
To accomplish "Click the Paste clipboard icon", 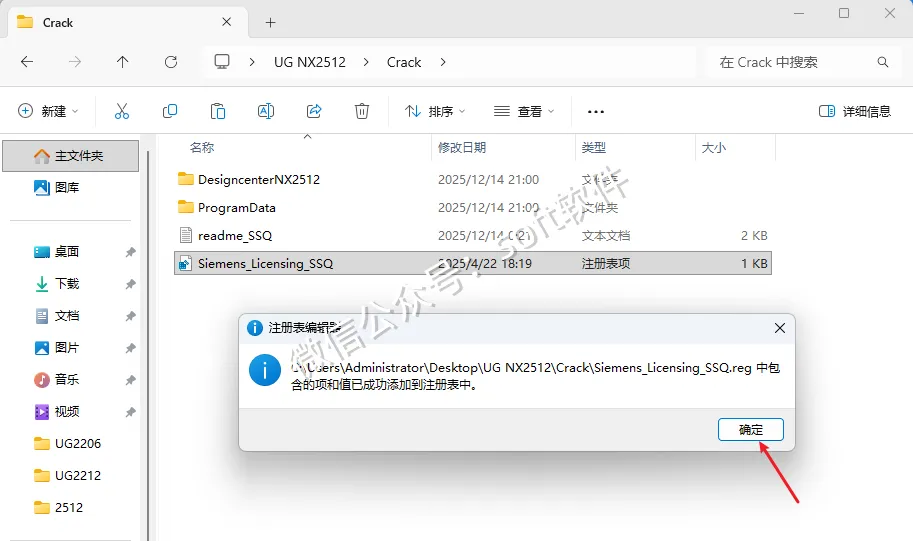I will tap(218, 111).
